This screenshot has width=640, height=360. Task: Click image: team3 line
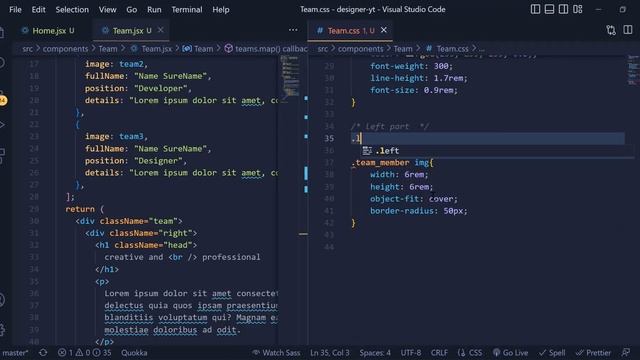116,137
